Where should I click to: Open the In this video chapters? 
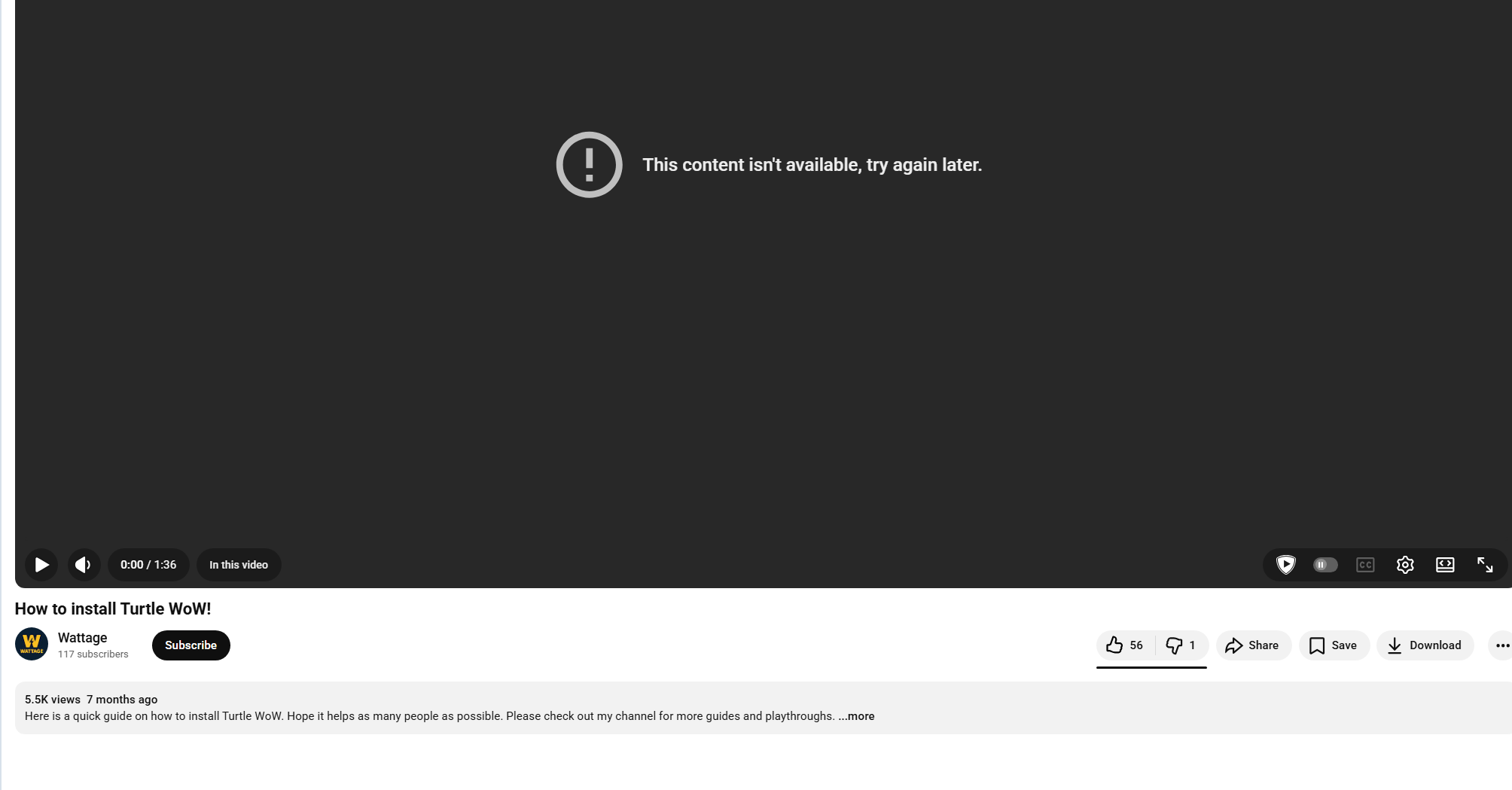(239, 565)
